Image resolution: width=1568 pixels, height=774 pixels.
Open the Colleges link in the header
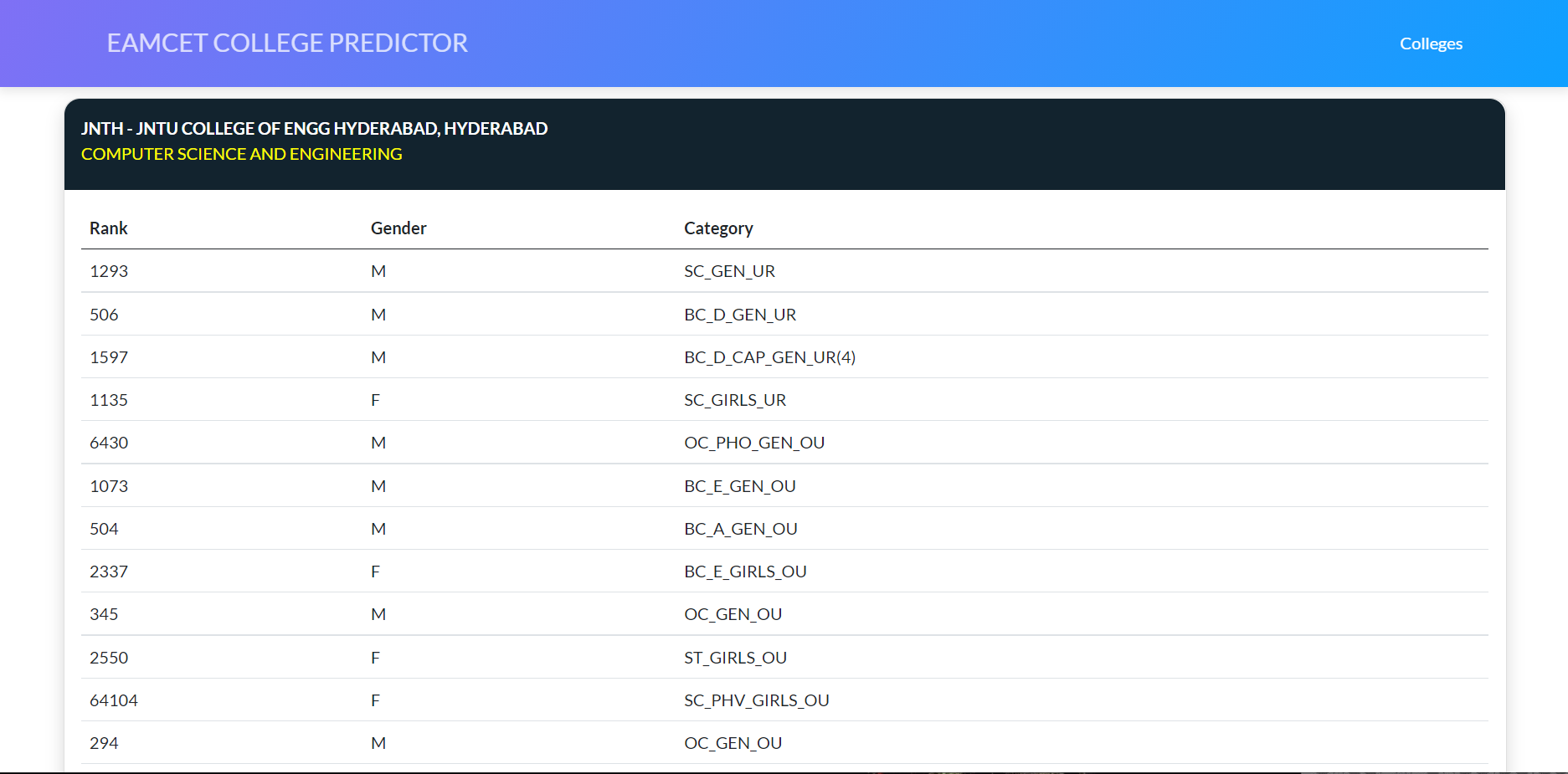tap(1431, 44)
